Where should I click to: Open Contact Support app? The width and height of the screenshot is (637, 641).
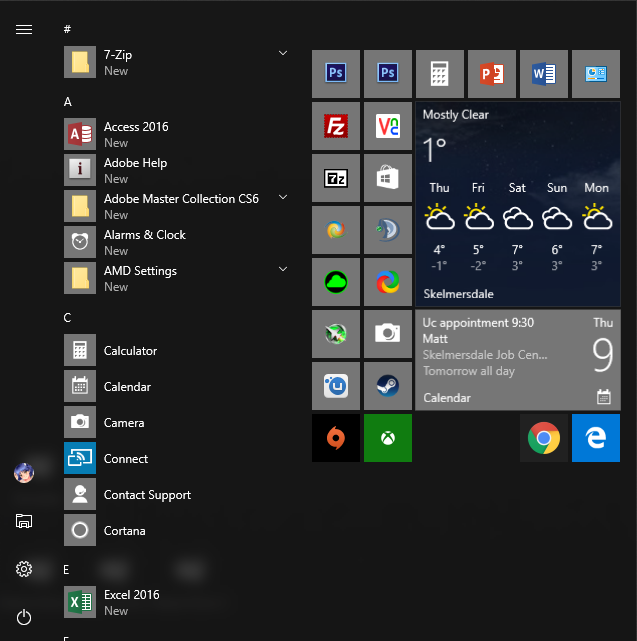[x=176, y=494]
